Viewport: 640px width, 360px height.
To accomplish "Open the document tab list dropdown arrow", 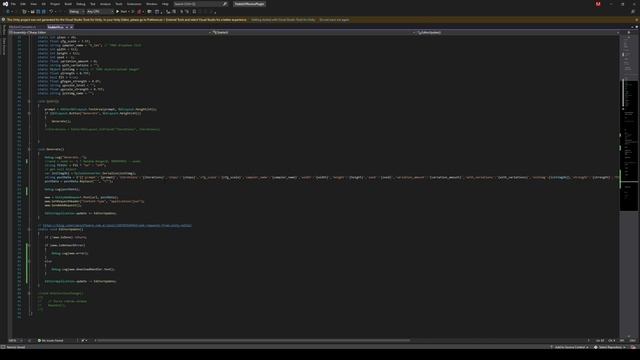I will [x=632, y=27].
